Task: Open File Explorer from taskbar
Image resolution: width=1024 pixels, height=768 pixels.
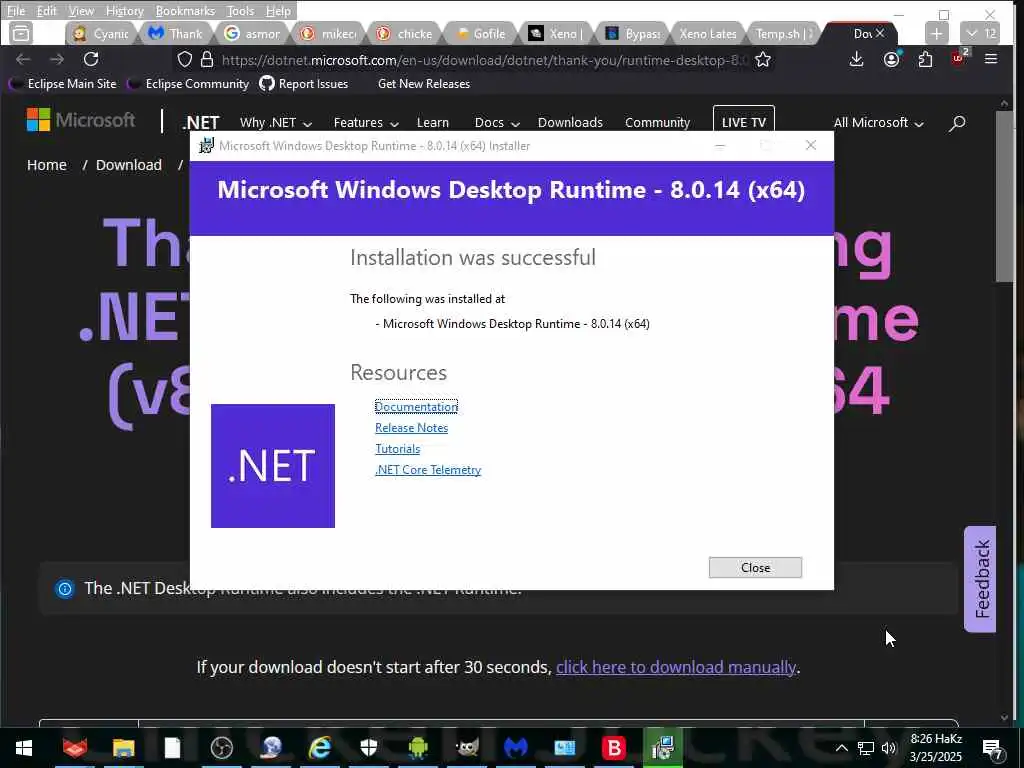Action: click(x=123, y=748)
